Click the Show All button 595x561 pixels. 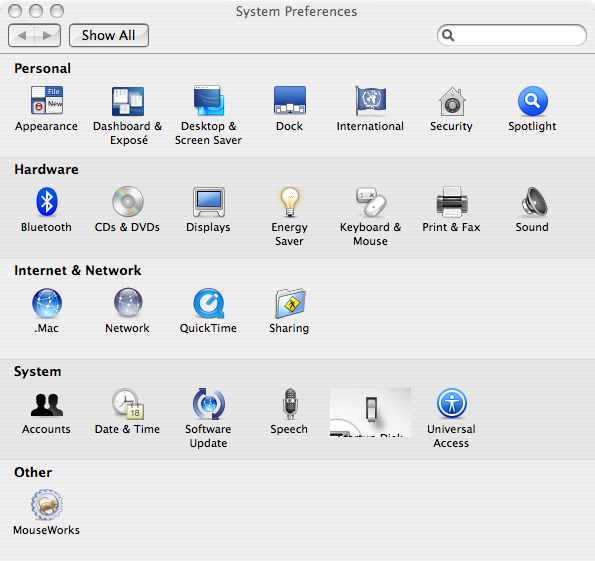[109, 36]
